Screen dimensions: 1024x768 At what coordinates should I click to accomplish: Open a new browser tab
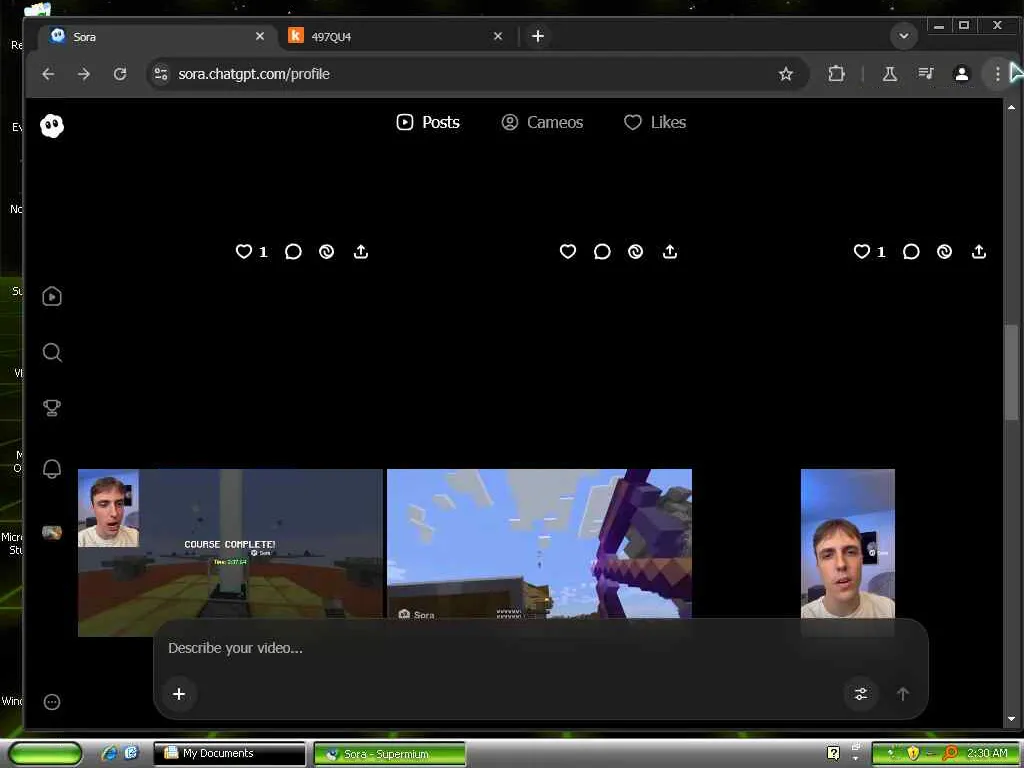pos(537,36)
